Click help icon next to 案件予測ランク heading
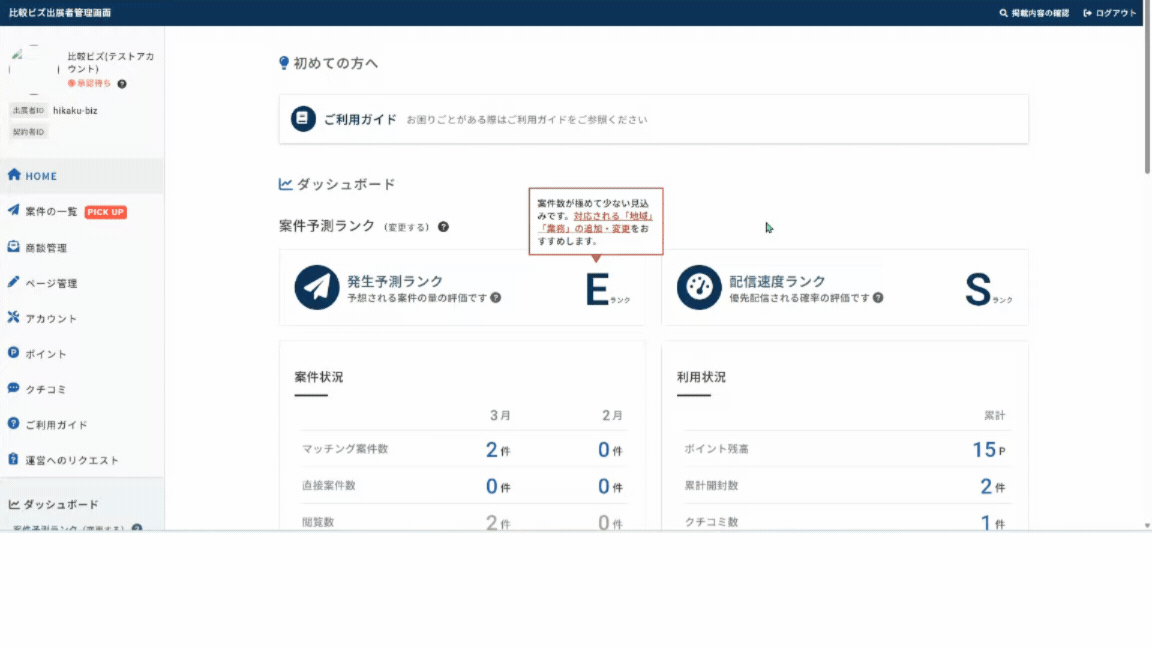This screenshot has height=648, width=1152. click(443, 227)
